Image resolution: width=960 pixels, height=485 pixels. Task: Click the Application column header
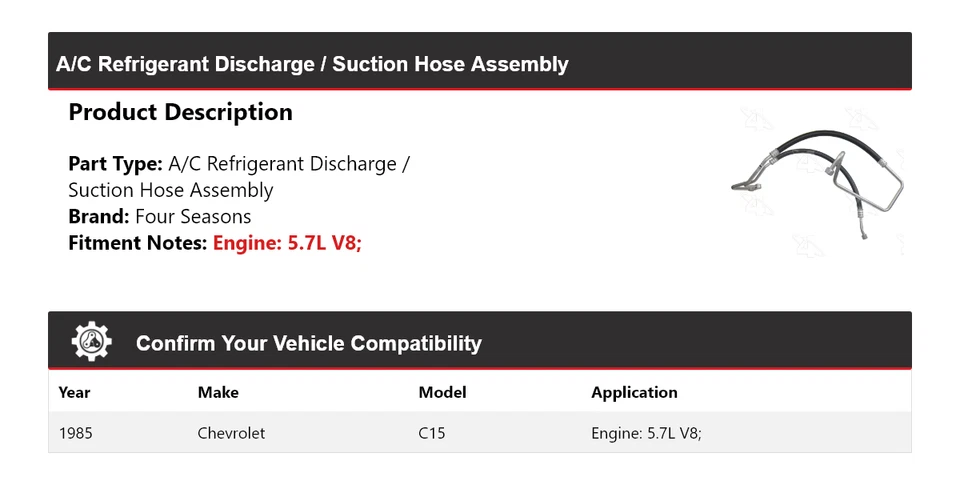click(x=634, y=393)
